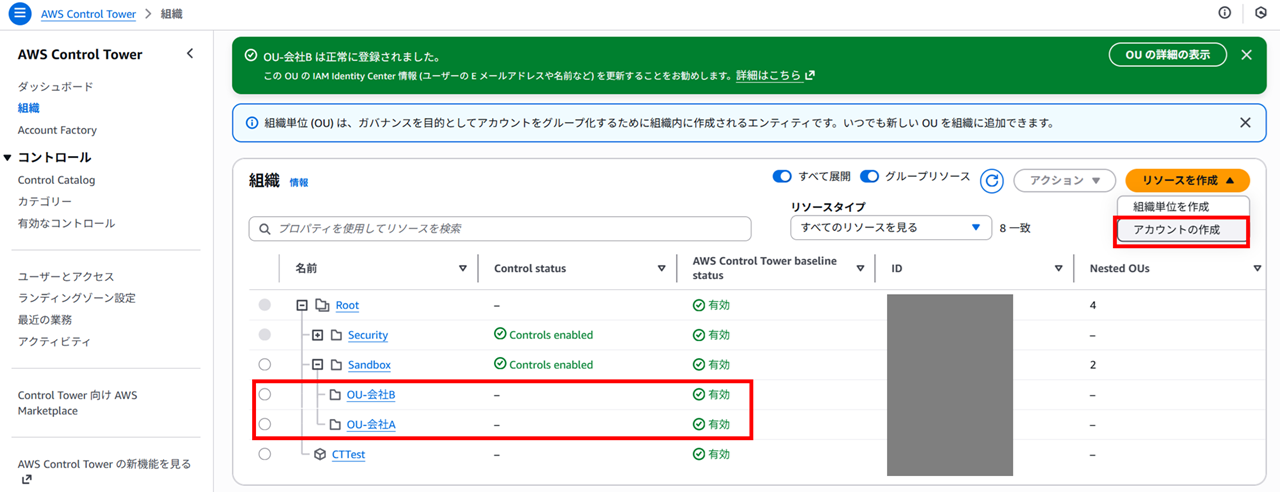
Task: Choose 組織単位を作成 menu option
Action: pos(1183,206)
